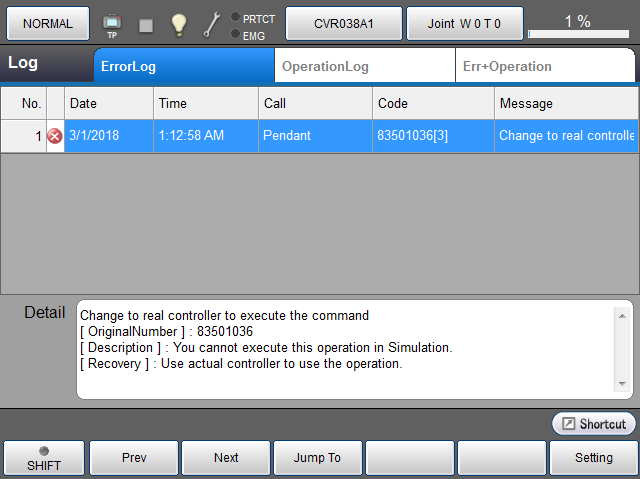Viewport: 640px width, 479px height.
Task: Select the ErrorLog tab
Action: 184,66
